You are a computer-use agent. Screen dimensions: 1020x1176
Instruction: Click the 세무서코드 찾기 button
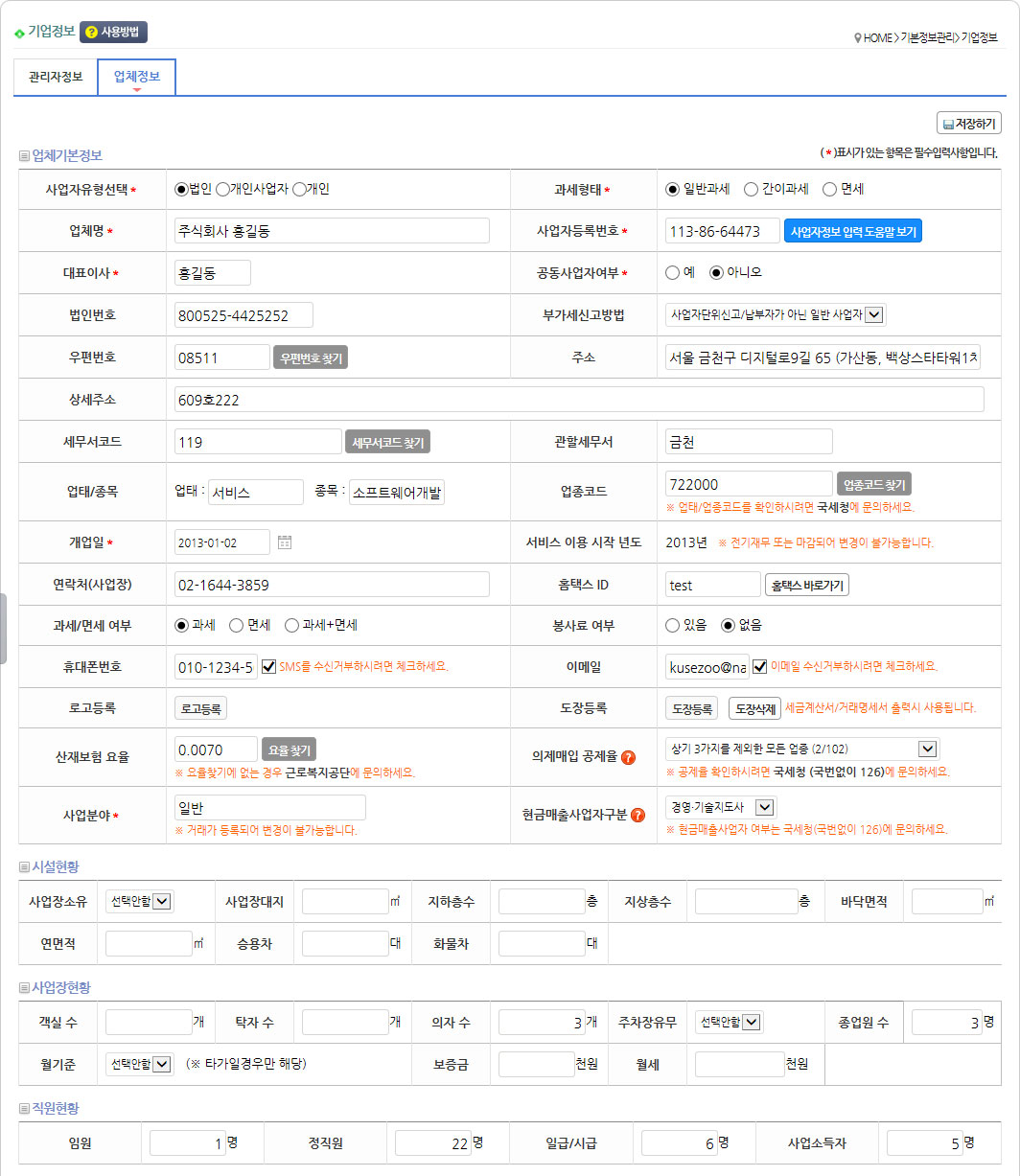(387, 442)
